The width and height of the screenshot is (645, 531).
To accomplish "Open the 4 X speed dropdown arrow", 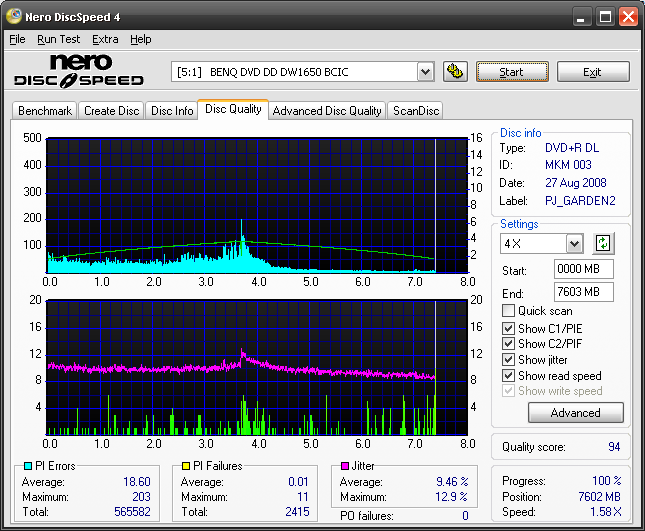I will point(574,244).
